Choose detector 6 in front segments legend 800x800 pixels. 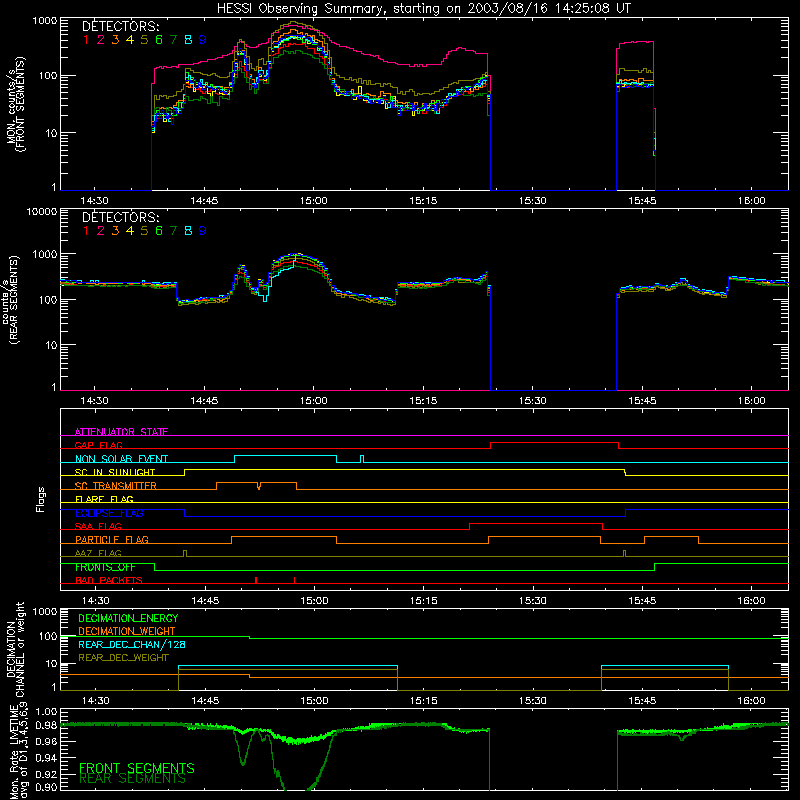pyautogui.click(x=159, y=40)
